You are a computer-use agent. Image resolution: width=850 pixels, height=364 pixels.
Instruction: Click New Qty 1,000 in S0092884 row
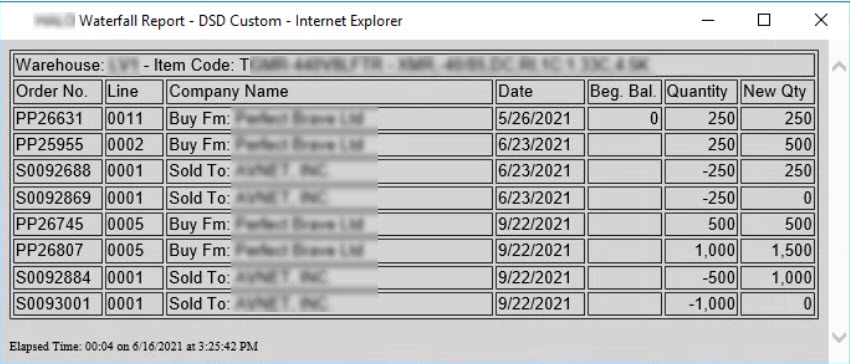click(777, 277)
